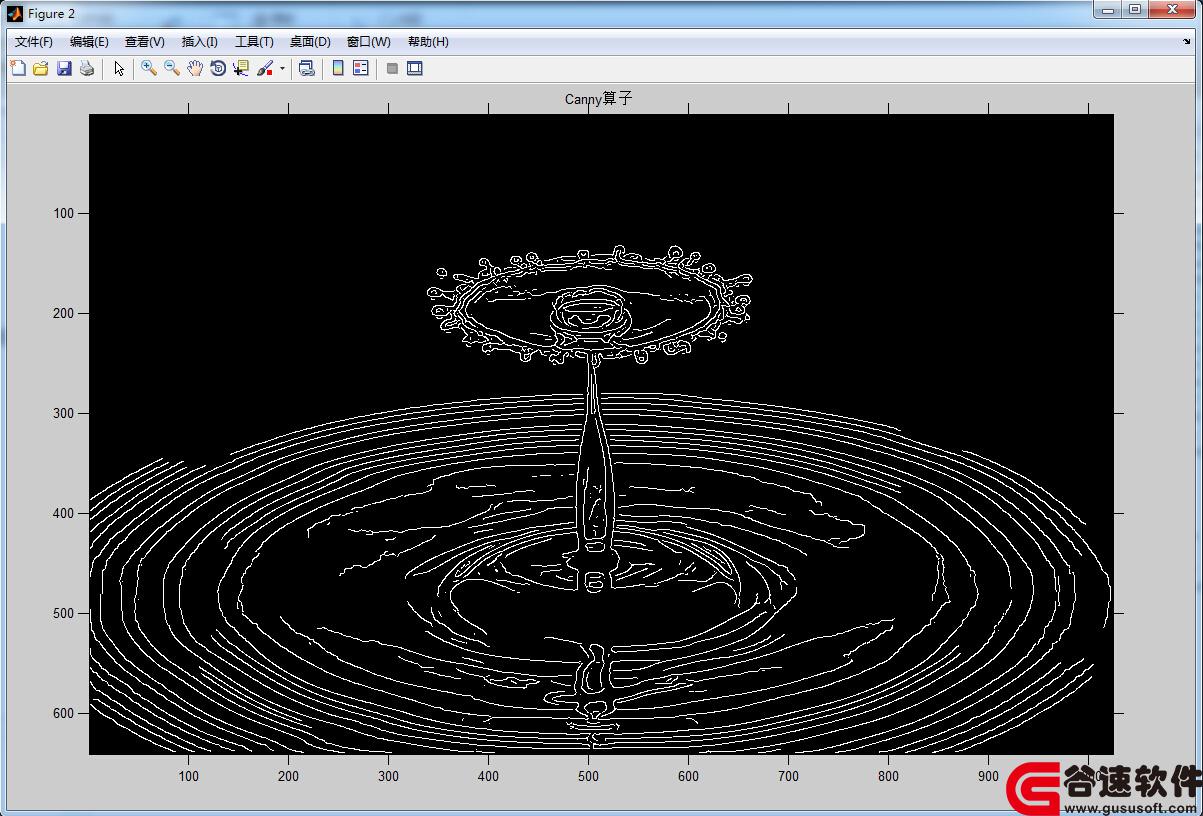Image resolution: width=1203 pixels, height=816 pixels.
Task: Open the 插入(I) menu
Action: [x=200, y=42]
